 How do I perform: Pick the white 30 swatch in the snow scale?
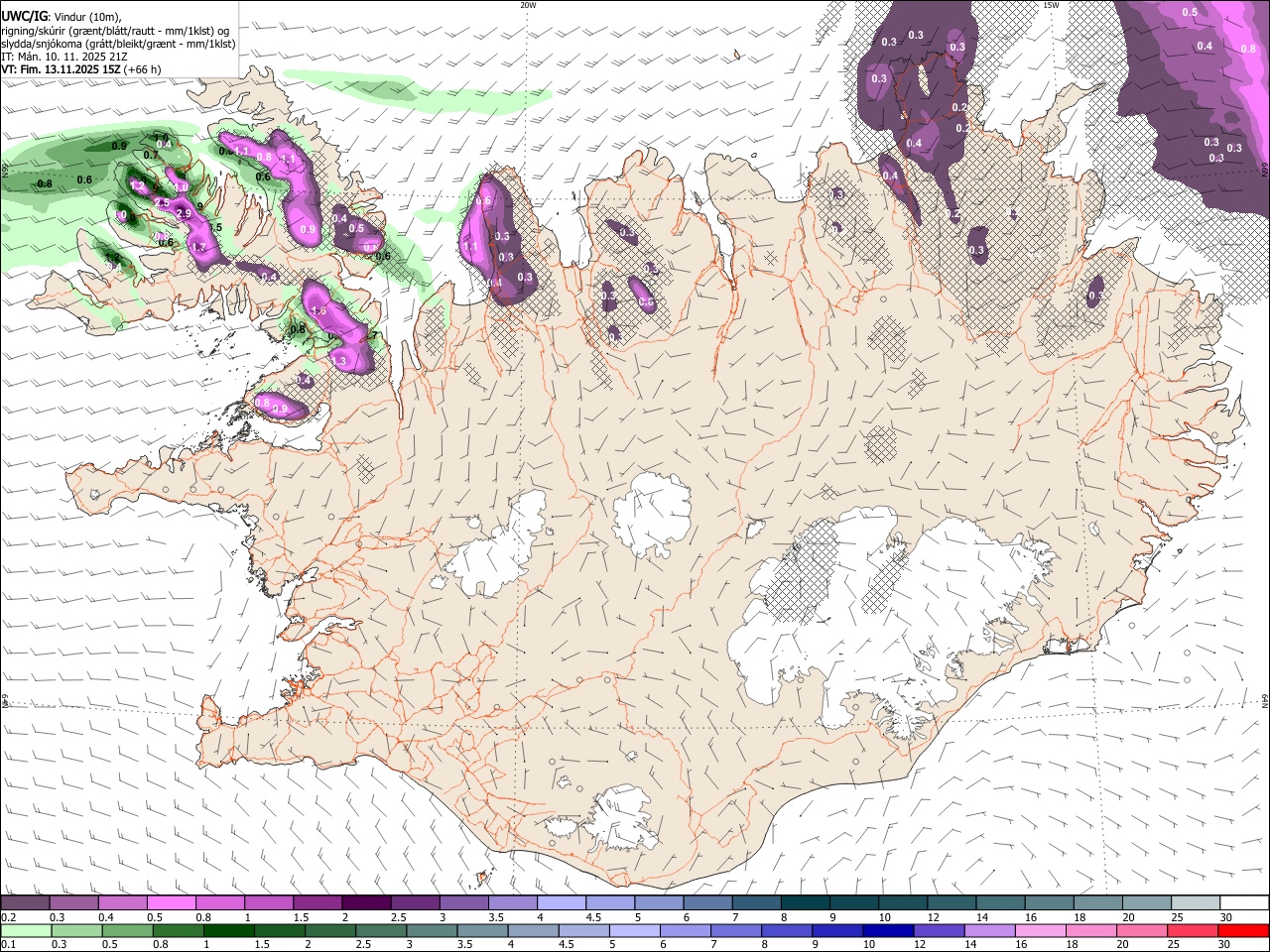[x=1244, y=903]
